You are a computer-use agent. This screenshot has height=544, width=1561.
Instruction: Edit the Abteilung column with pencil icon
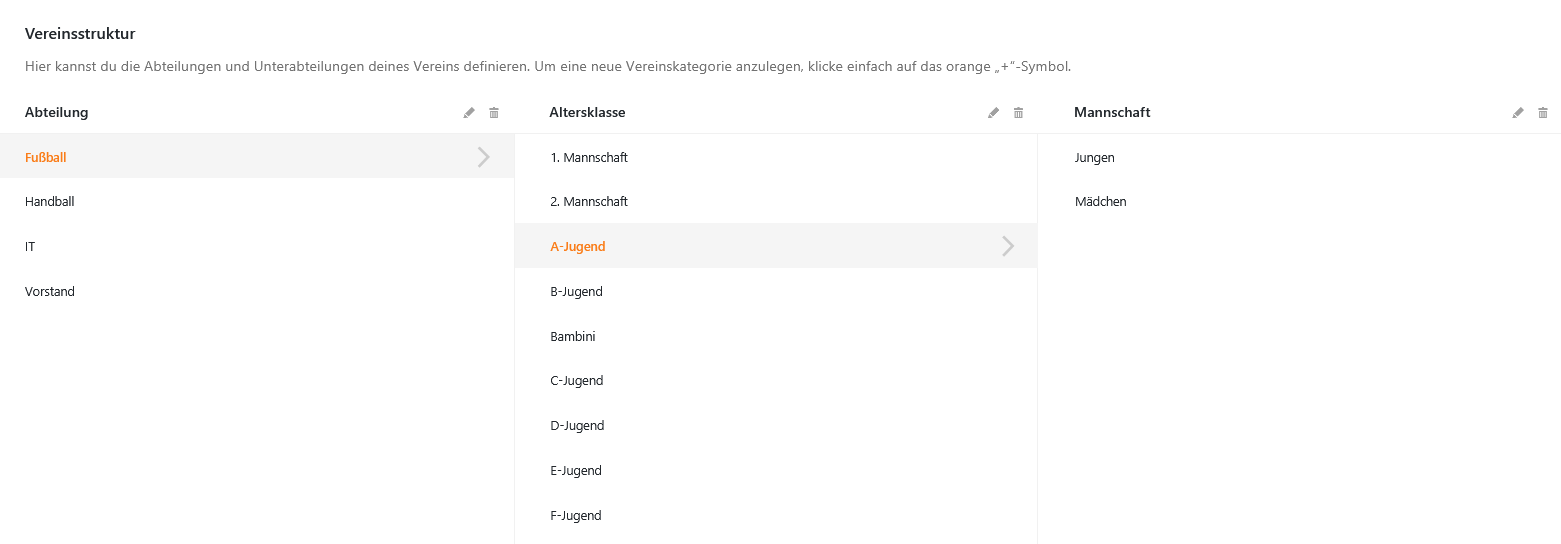pyautogui.click(x=469, y=113)
